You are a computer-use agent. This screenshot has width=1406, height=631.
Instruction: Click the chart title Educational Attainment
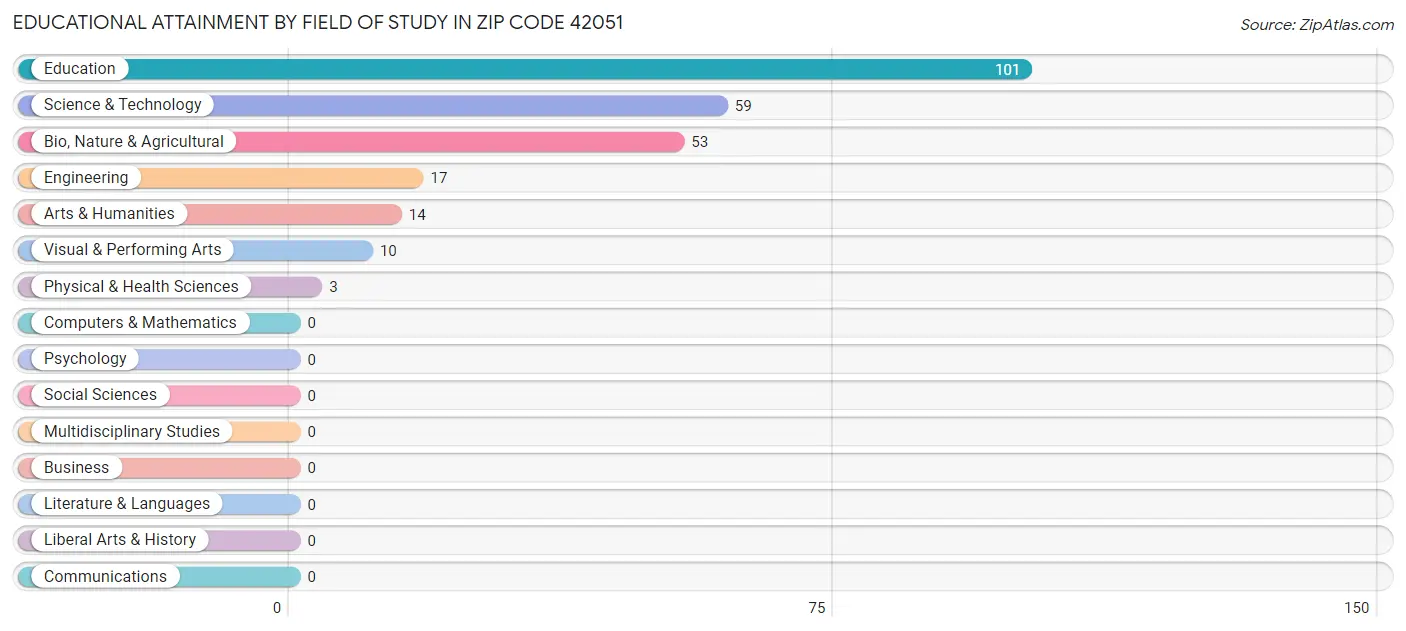[318, 22]
